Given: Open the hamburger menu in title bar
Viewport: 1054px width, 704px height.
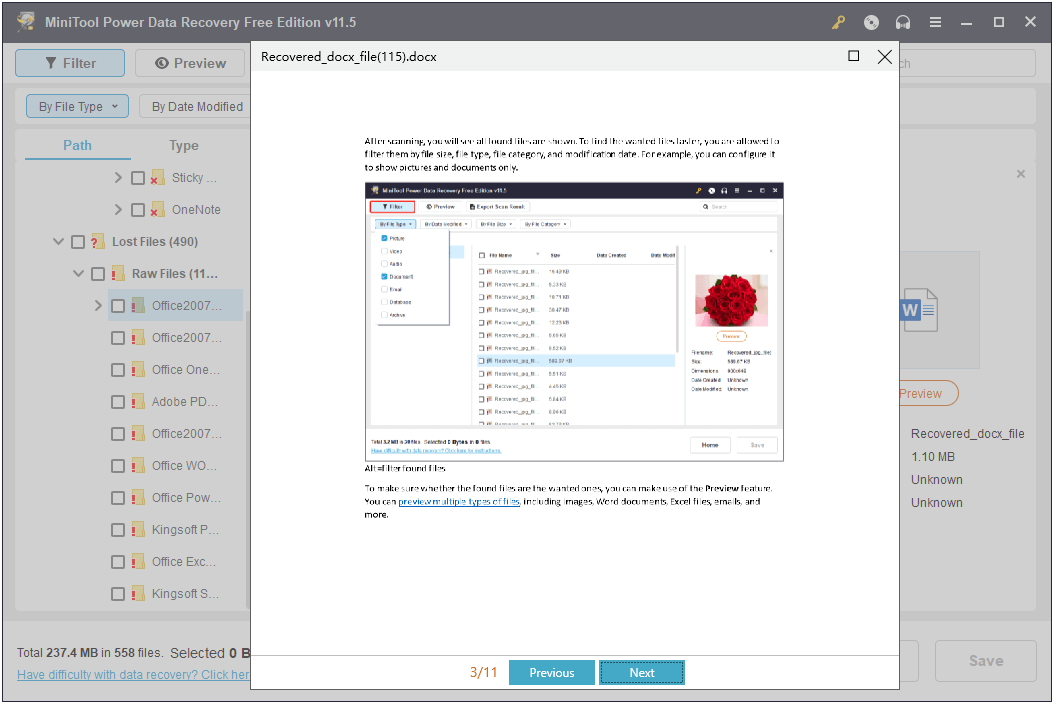Looking at the screenshot, I should pyautogui.click(x=935, y=21).
